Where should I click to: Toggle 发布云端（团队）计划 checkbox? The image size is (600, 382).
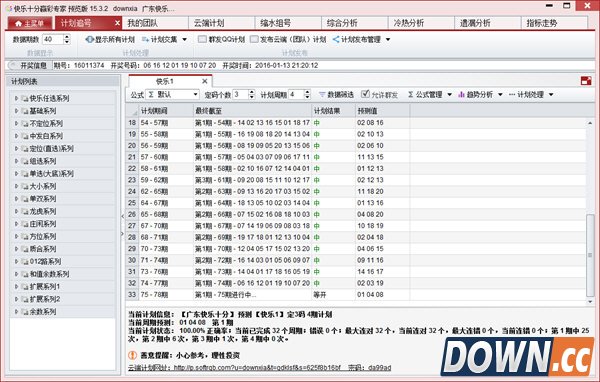[254, 39]
